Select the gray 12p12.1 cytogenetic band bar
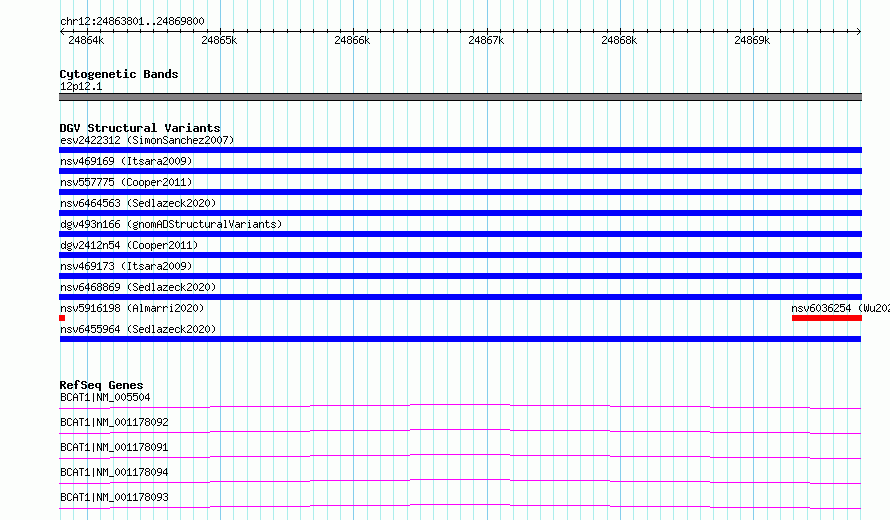 (x=460, y=97)
